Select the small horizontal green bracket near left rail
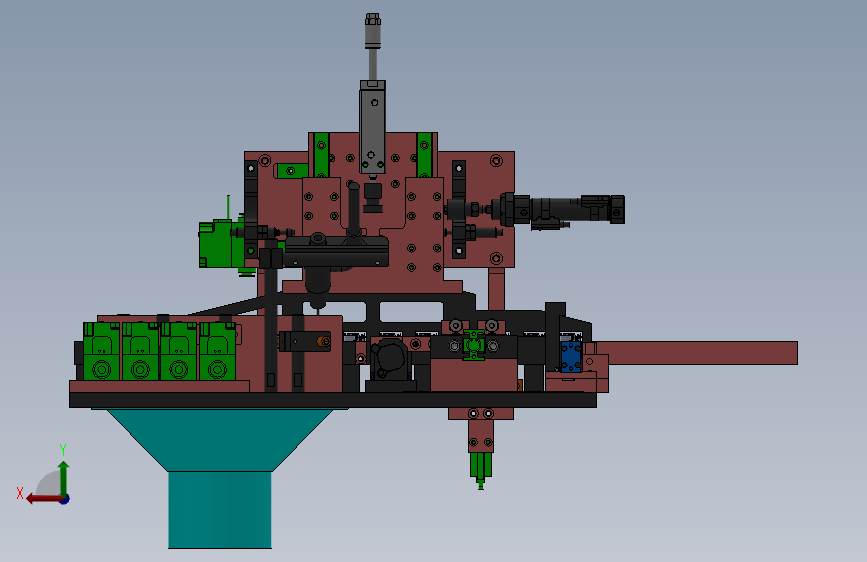The image size is (867, 562). (x=293, y=171)
